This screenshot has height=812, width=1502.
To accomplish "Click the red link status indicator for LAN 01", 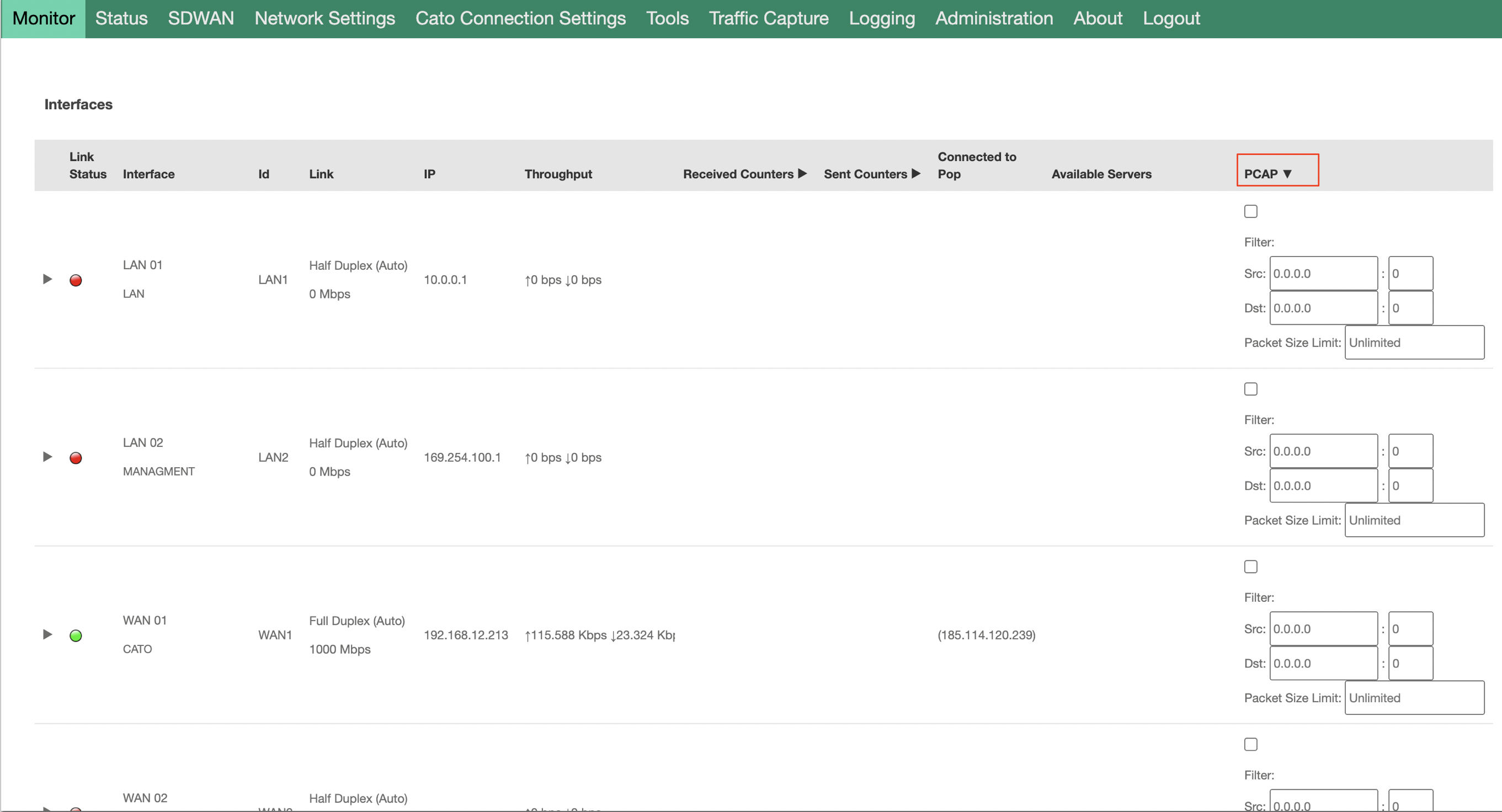I will [76, 280].
